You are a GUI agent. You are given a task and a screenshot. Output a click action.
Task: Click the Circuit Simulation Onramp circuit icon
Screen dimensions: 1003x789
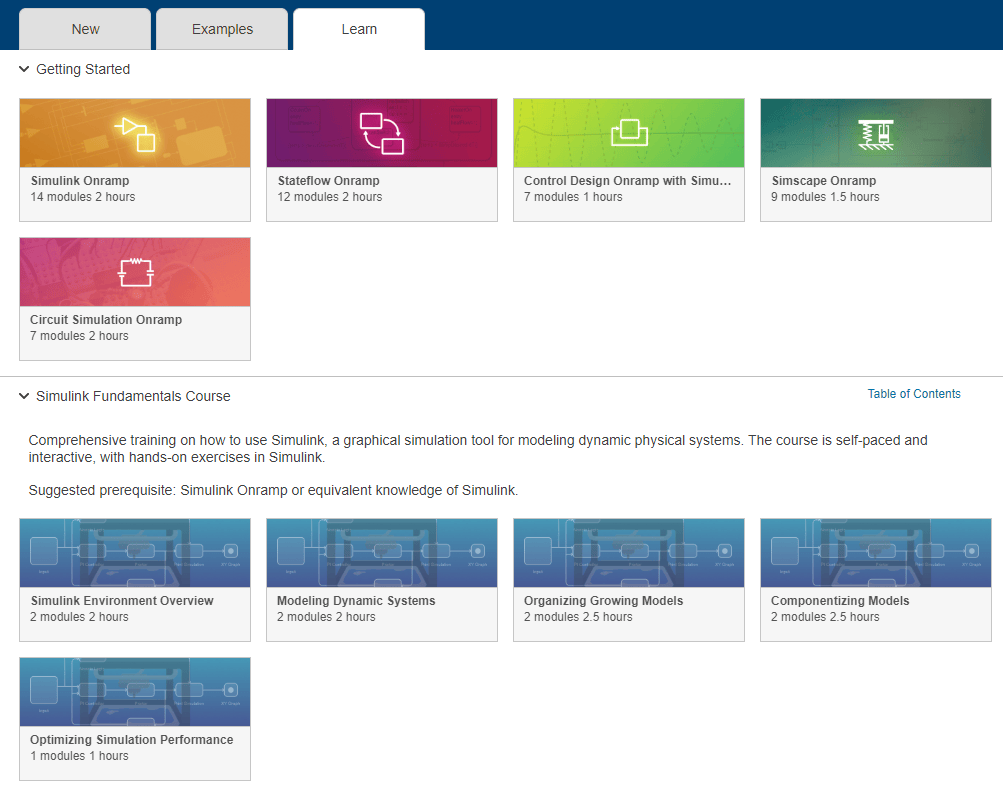[135, 272]
